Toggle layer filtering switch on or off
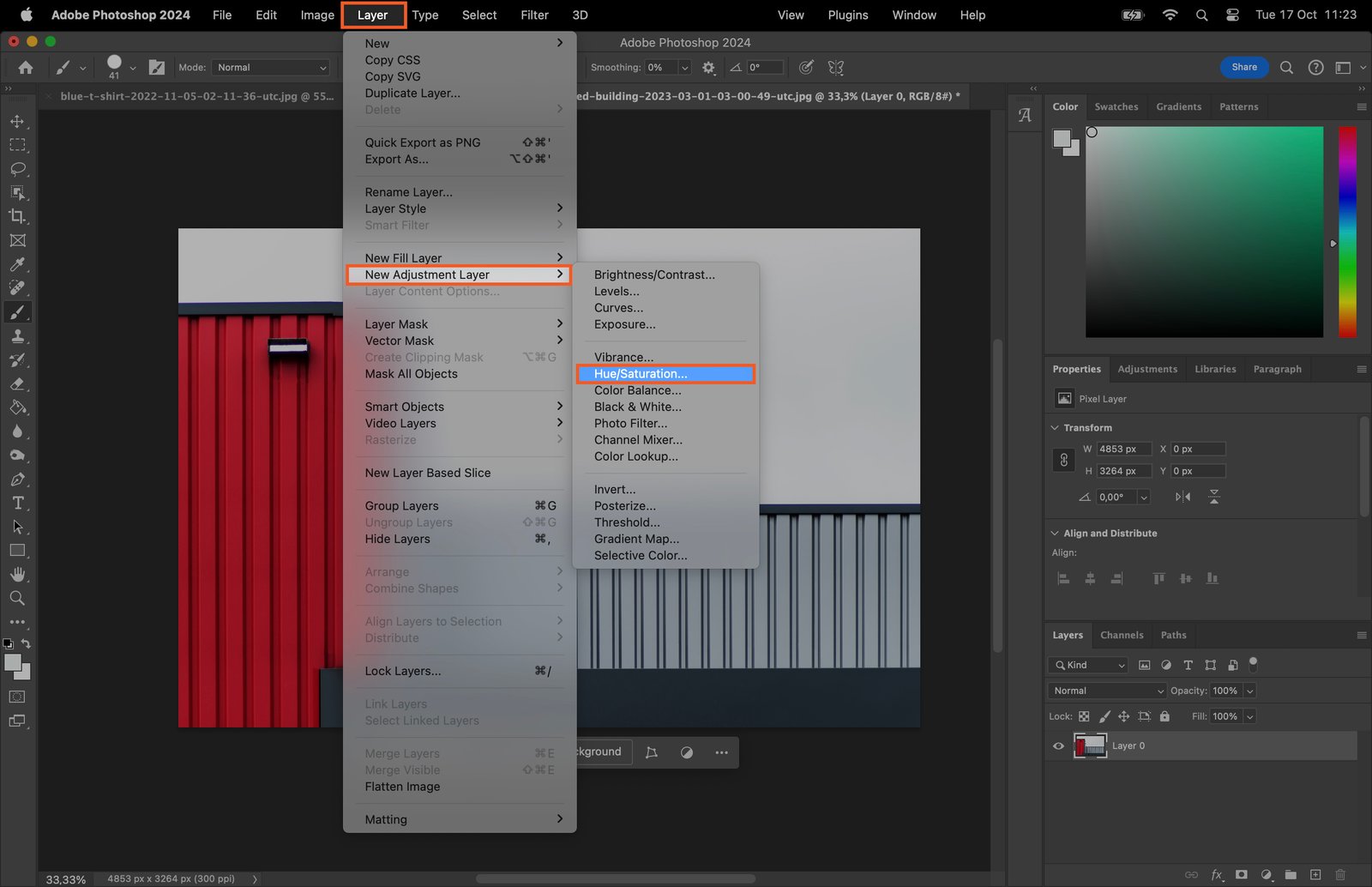 pyautogui.click(x=1253, y=663)
